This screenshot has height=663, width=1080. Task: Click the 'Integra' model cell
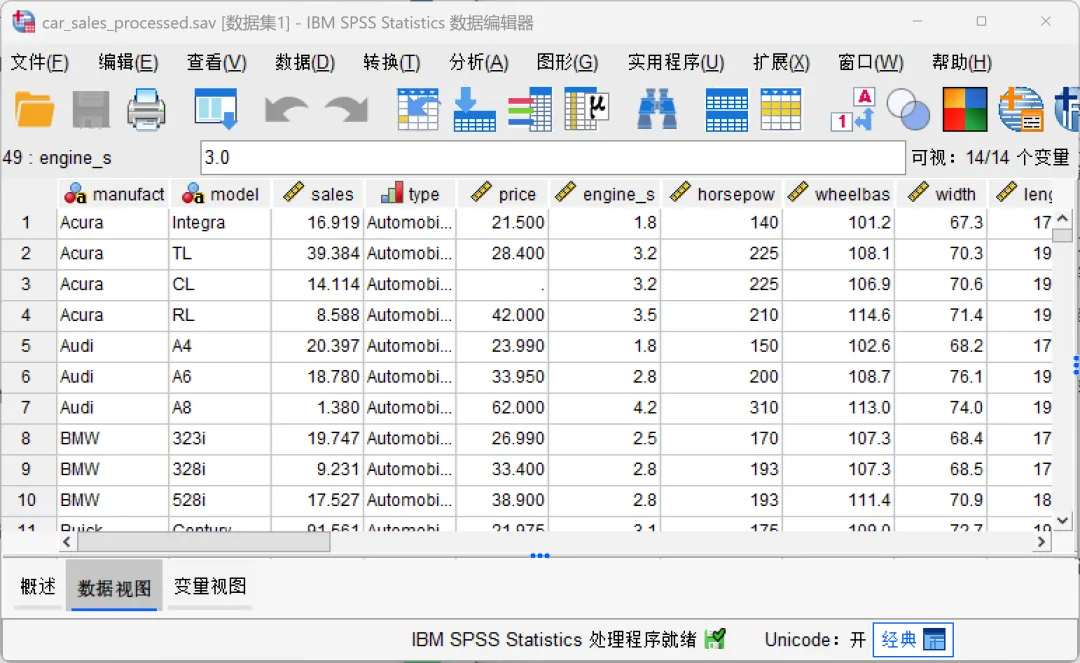click(220, 222)
